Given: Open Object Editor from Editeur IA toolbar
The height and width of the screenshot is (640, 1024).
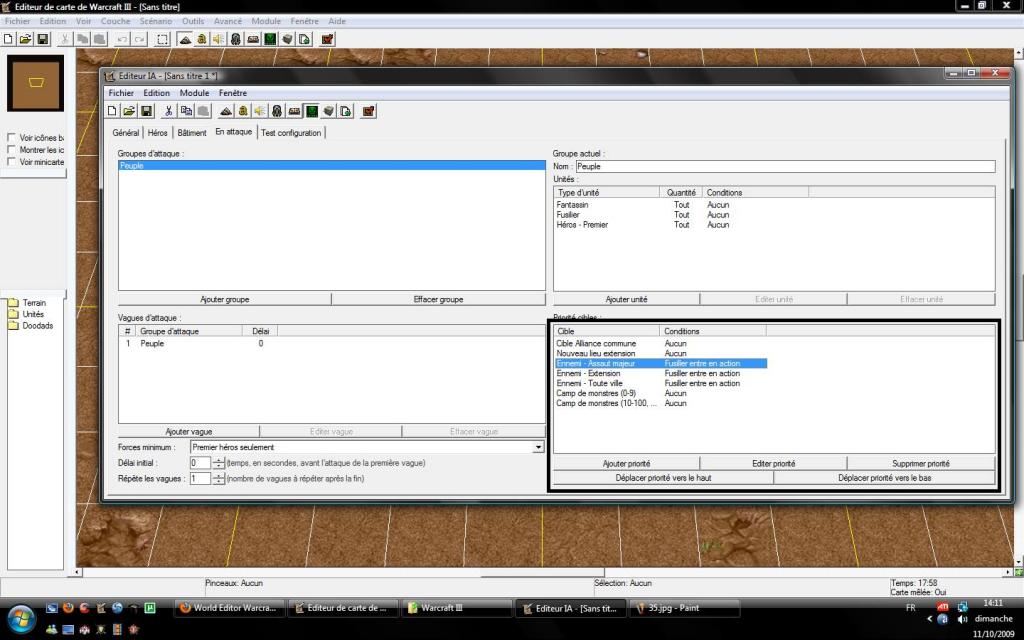Looking at the screenshot, I should pos(277,111).
